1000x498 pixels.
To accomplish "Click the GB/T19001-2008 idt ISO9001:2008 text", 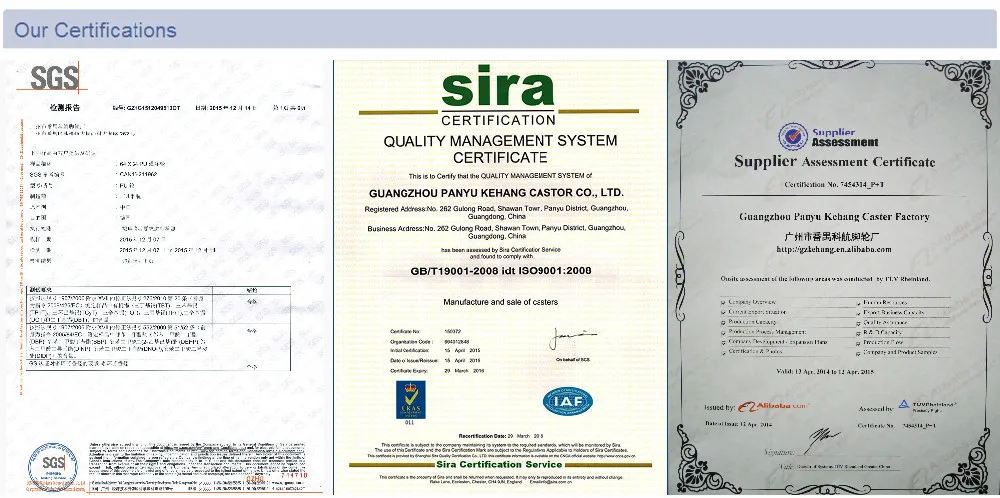I will pos(501,270).
